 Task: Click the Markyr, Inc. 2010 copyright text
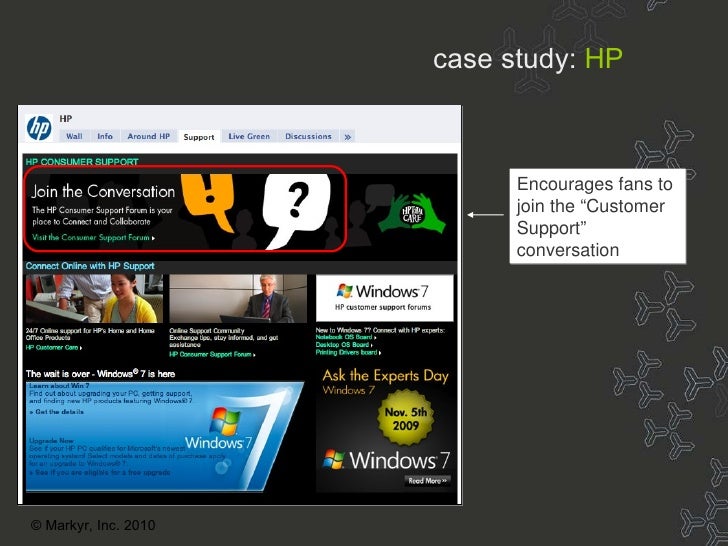pyautogui.click(x=93, y=525)
